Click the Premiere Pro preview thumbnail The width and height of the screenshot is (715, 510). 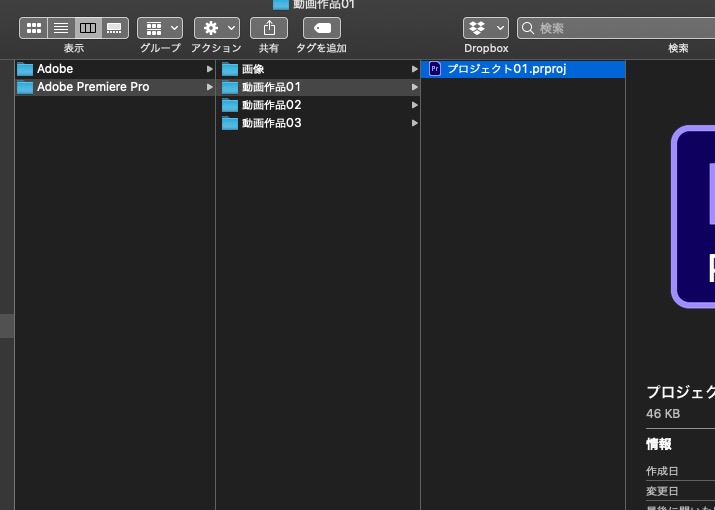coord(694,215)
